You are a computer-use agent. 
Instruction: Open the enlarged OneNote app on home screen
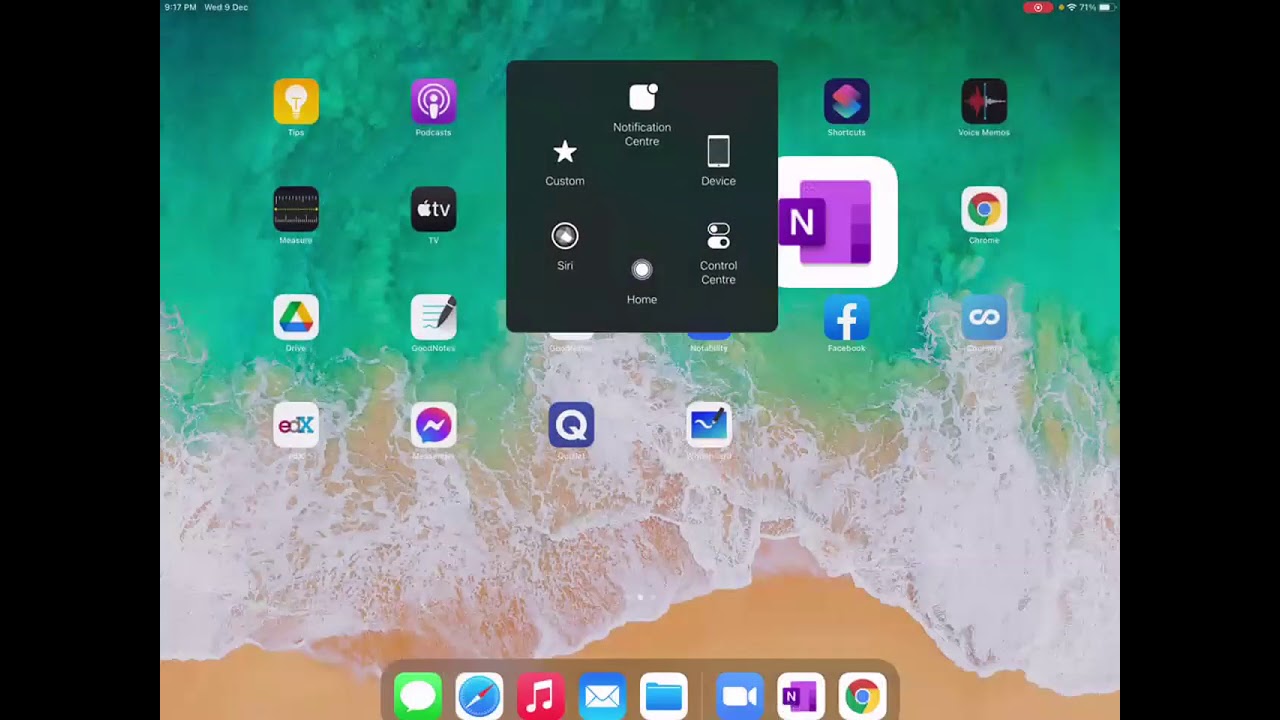838,222
